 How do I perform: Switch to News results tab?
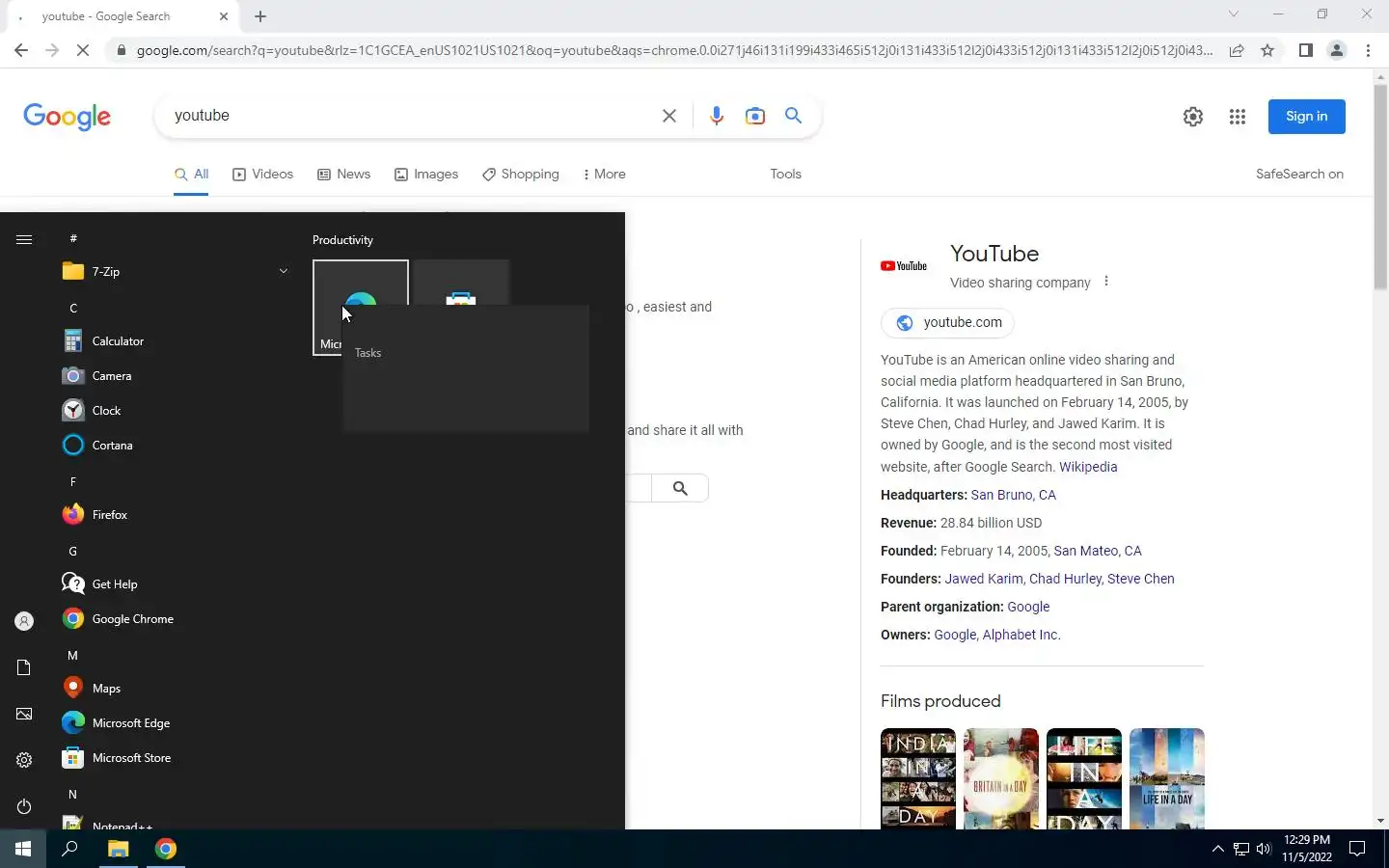click(343, 175)
